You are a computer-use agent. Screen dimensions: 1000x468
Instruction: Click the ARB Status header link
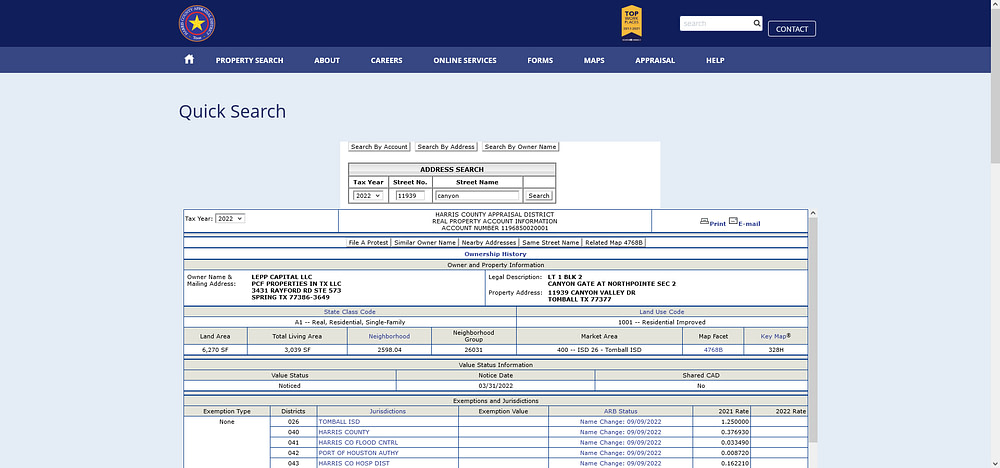pyautogui.click(x=621, y=411)
